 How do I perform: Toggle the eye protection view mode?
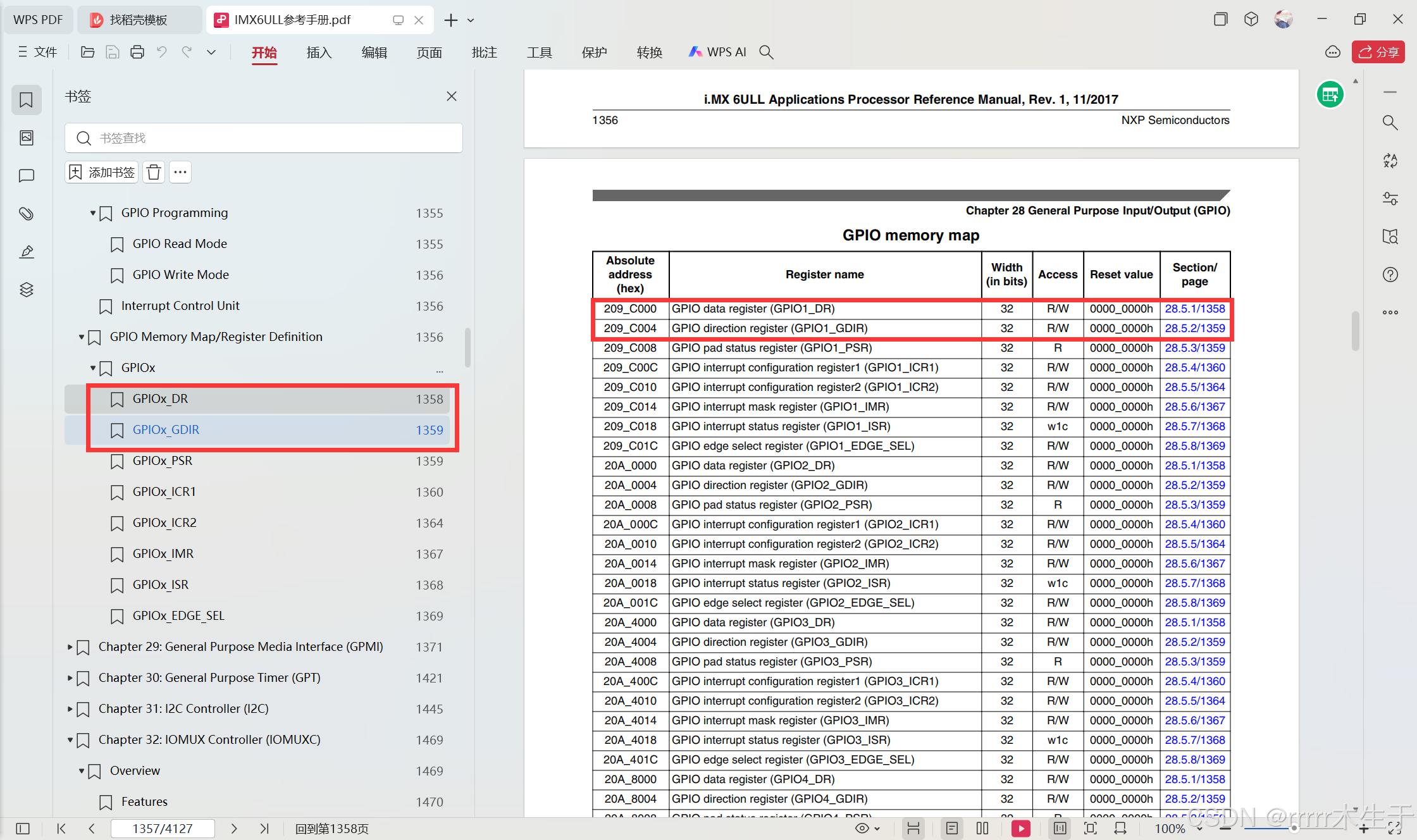click(862, 828)
